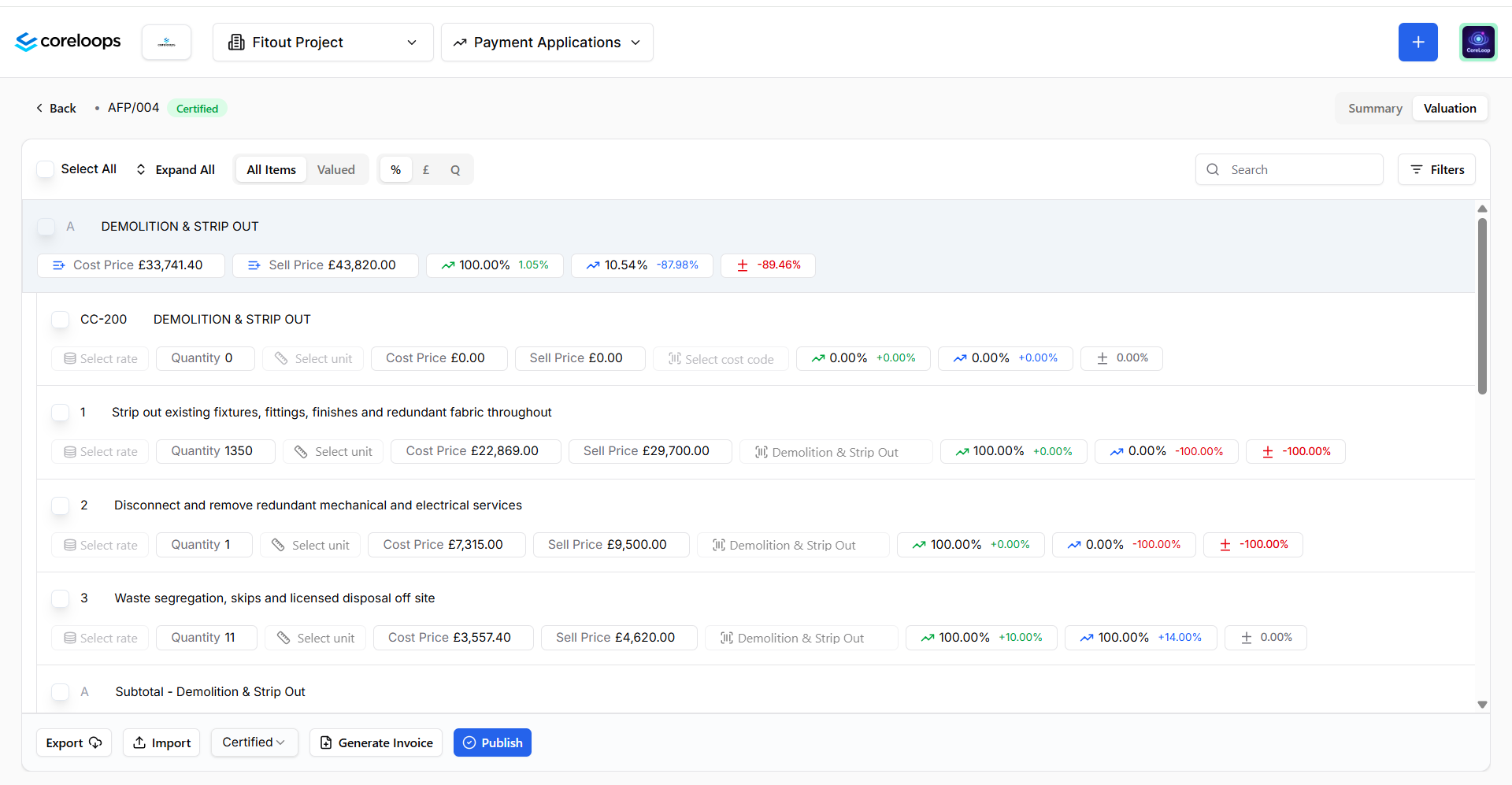Viewport: 1512px width, 785px height.
Task: Click the blue plus add button
Action: click(1417, 42)
